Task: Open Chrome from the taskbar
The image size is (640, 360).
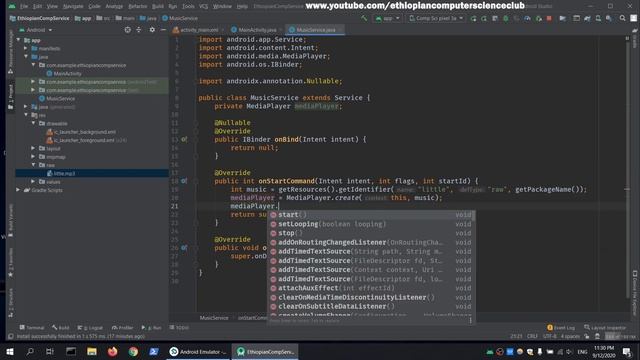Action: (x=133, y=351)
